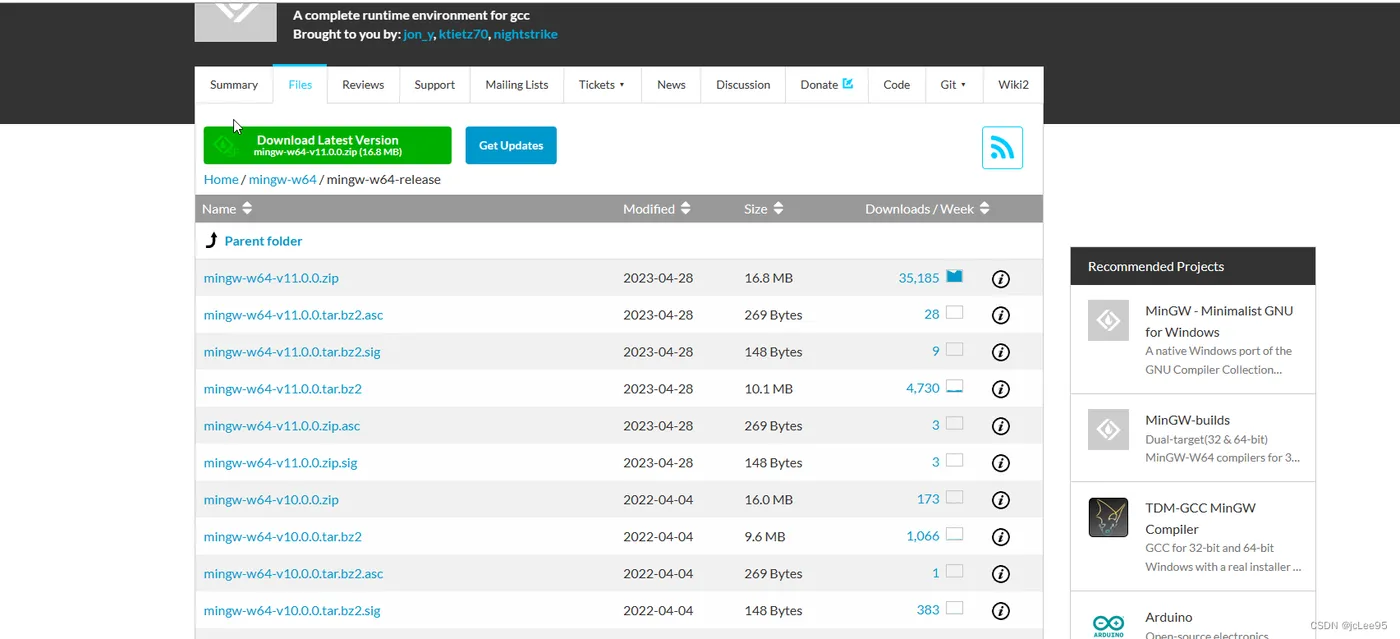Open MinGW-builds recommended project
Viewport: 1400px width, 639px height.
(1187, 420)
